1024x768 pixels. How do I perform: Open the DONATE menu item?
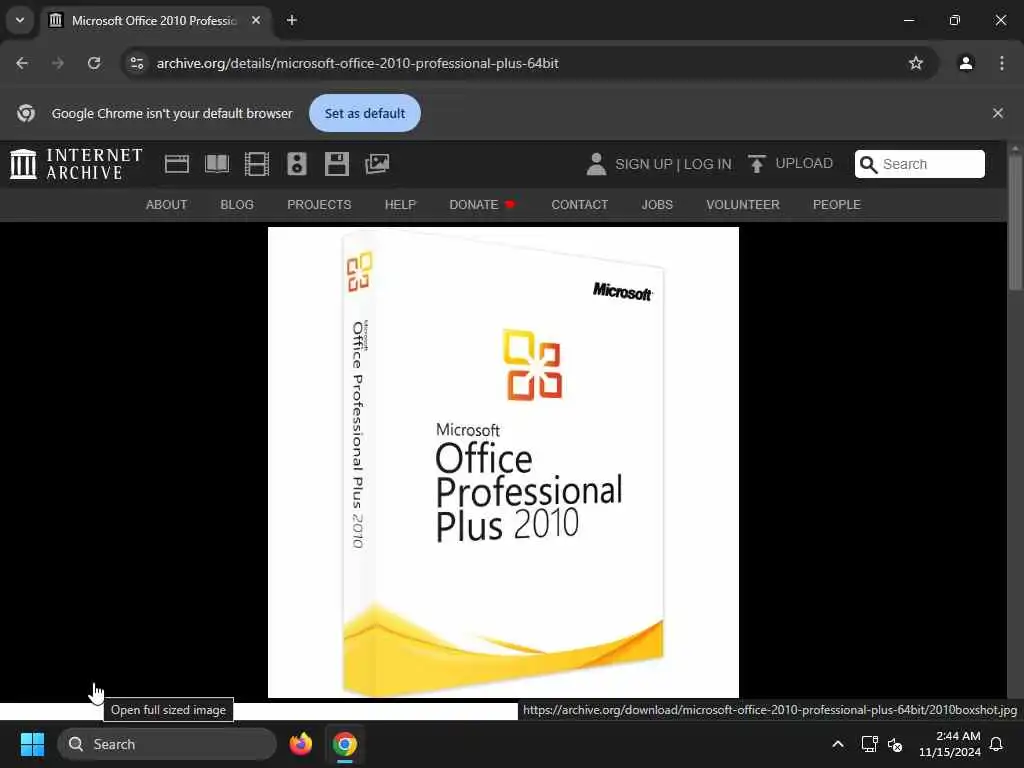pyautogui.click(x=482, y=204)
